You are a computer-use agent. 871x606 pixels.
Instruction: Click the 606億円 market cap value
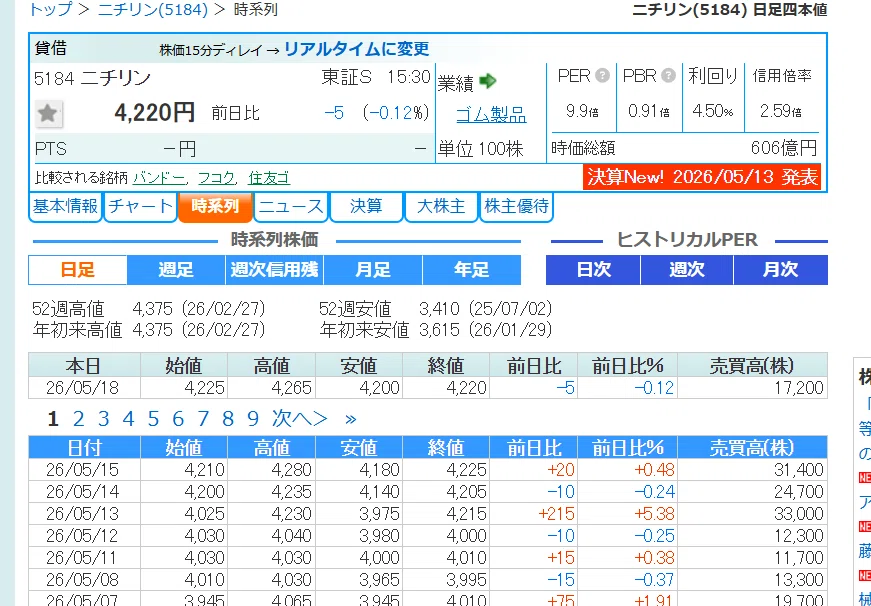(x=784, y=148)
